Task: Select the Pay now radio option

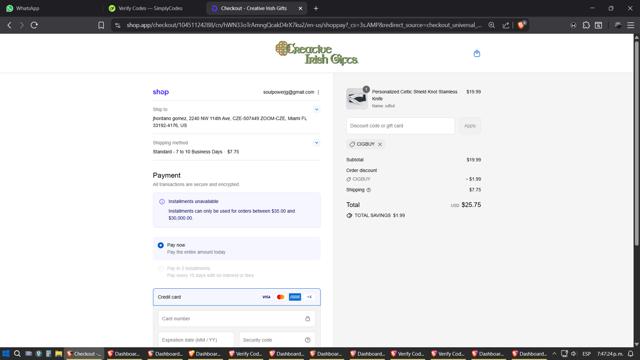Action: point(161,245)
